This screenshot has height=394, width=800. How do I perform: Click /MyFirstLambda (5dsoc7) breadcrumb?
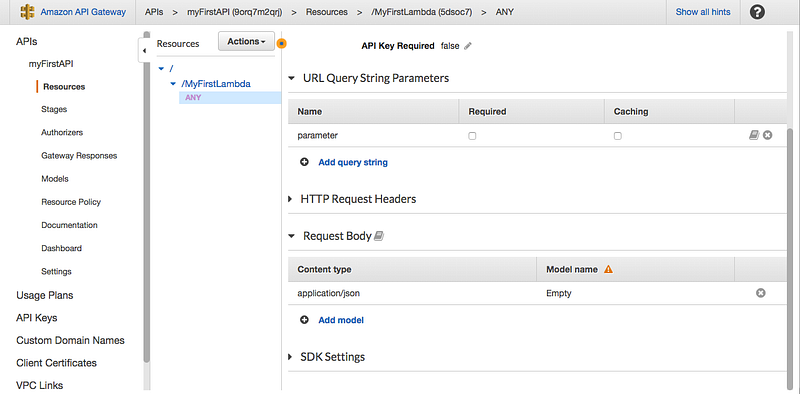tap(422, 12)
